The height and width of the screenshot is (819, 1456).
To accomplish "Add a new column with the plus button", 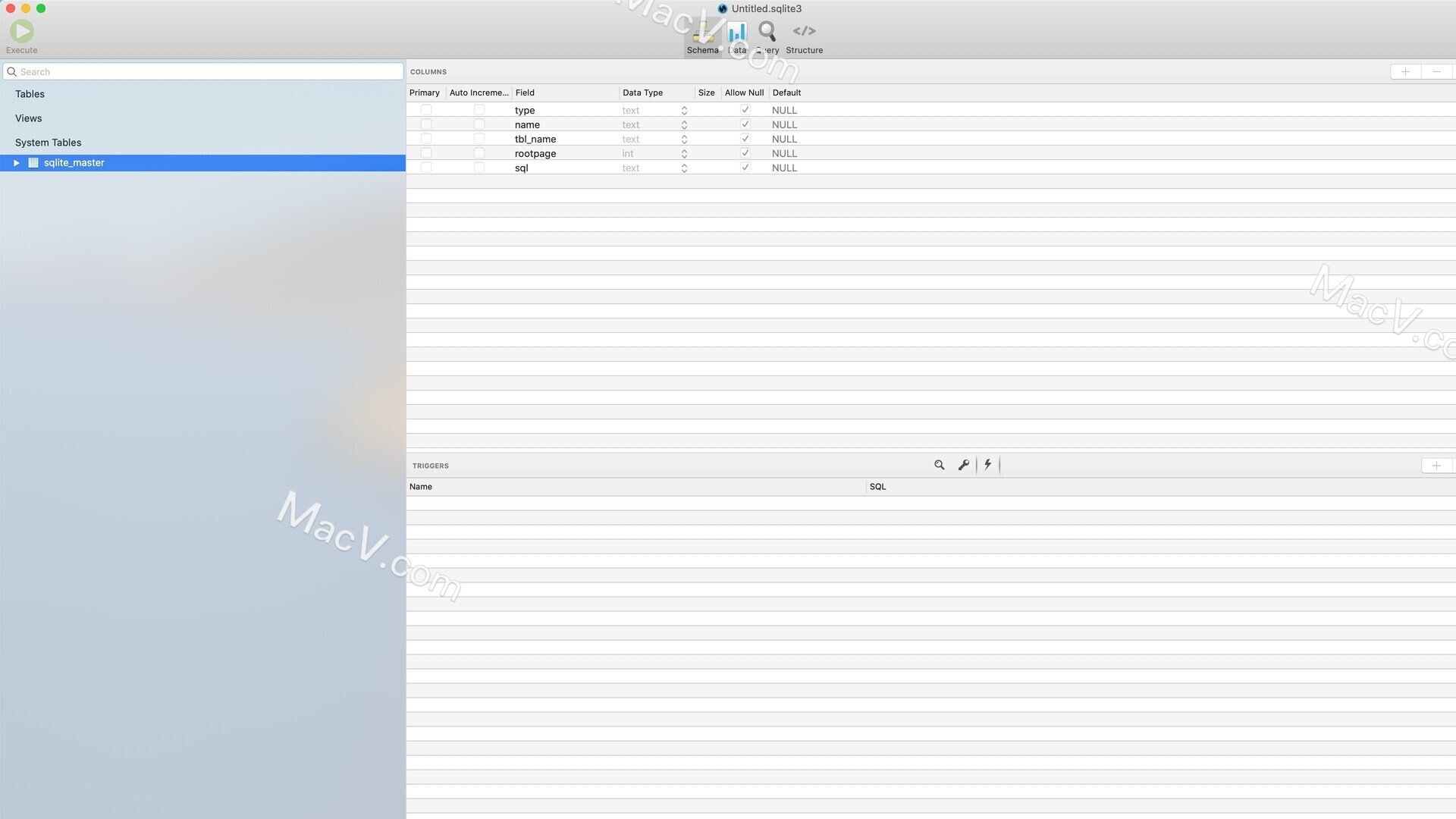I will pos(1406,71).
